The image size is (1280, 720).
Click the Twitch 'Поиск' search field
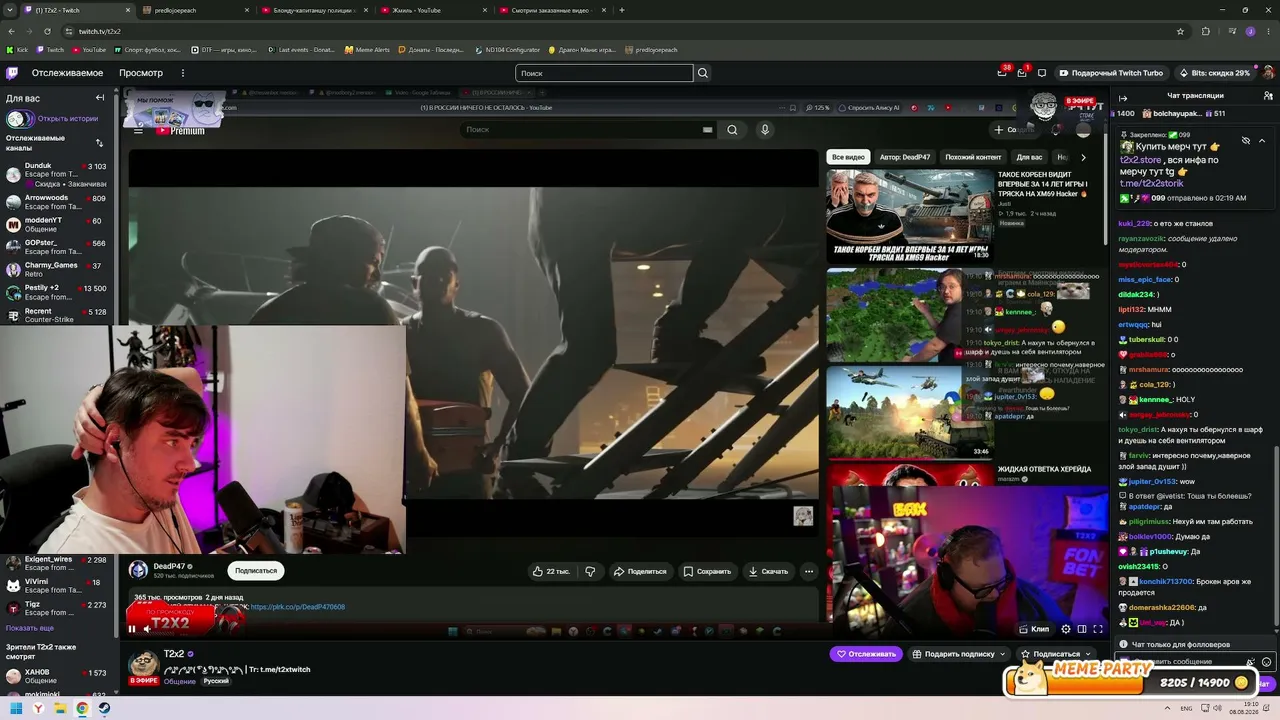[x=604, y=73]
